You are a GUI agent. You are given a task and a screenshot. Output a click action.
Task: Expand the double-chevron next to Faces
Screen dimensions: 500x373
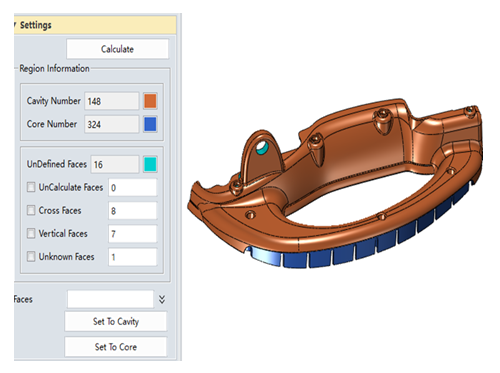[x=162, y=299]
